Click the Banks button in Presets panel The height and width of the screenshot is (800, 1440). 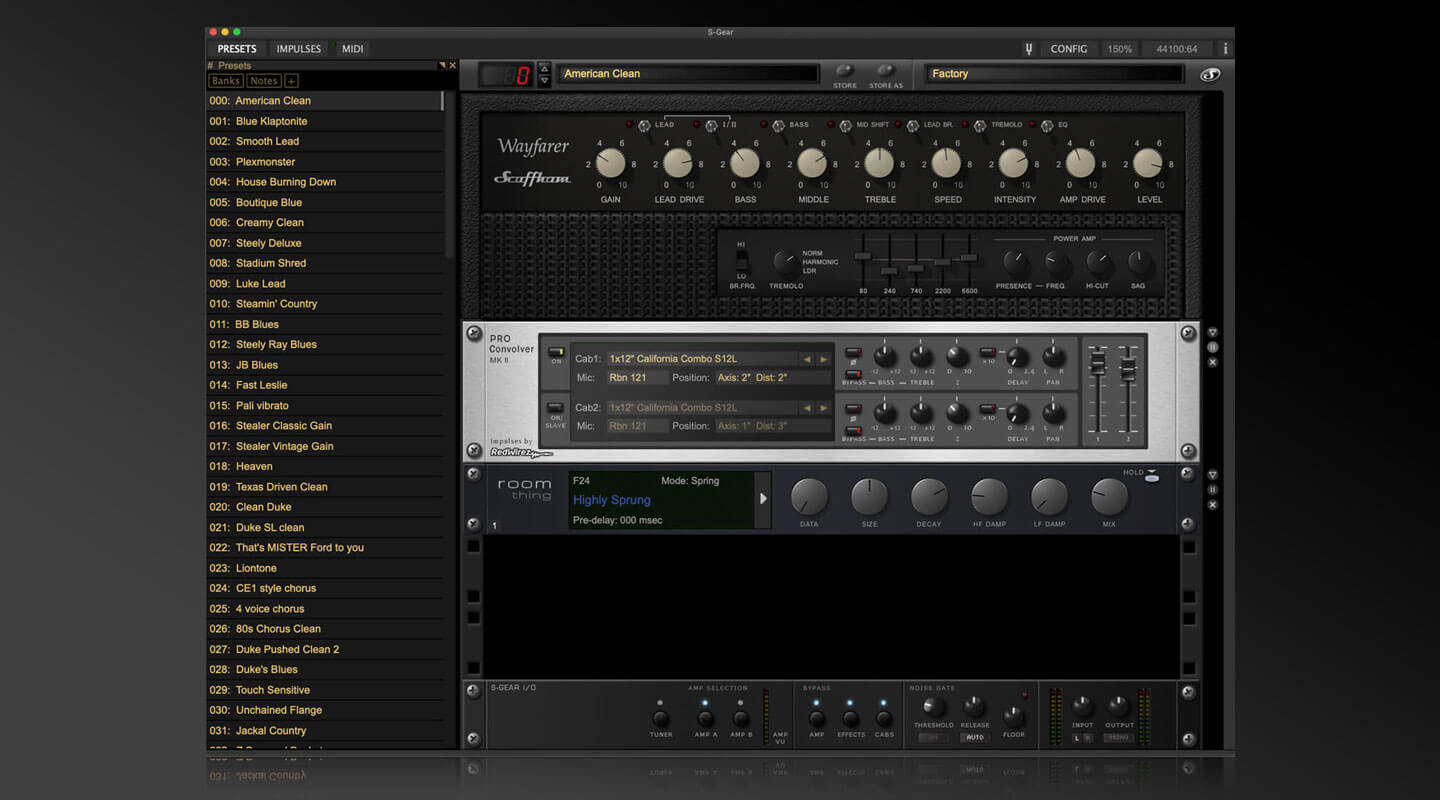225,81
